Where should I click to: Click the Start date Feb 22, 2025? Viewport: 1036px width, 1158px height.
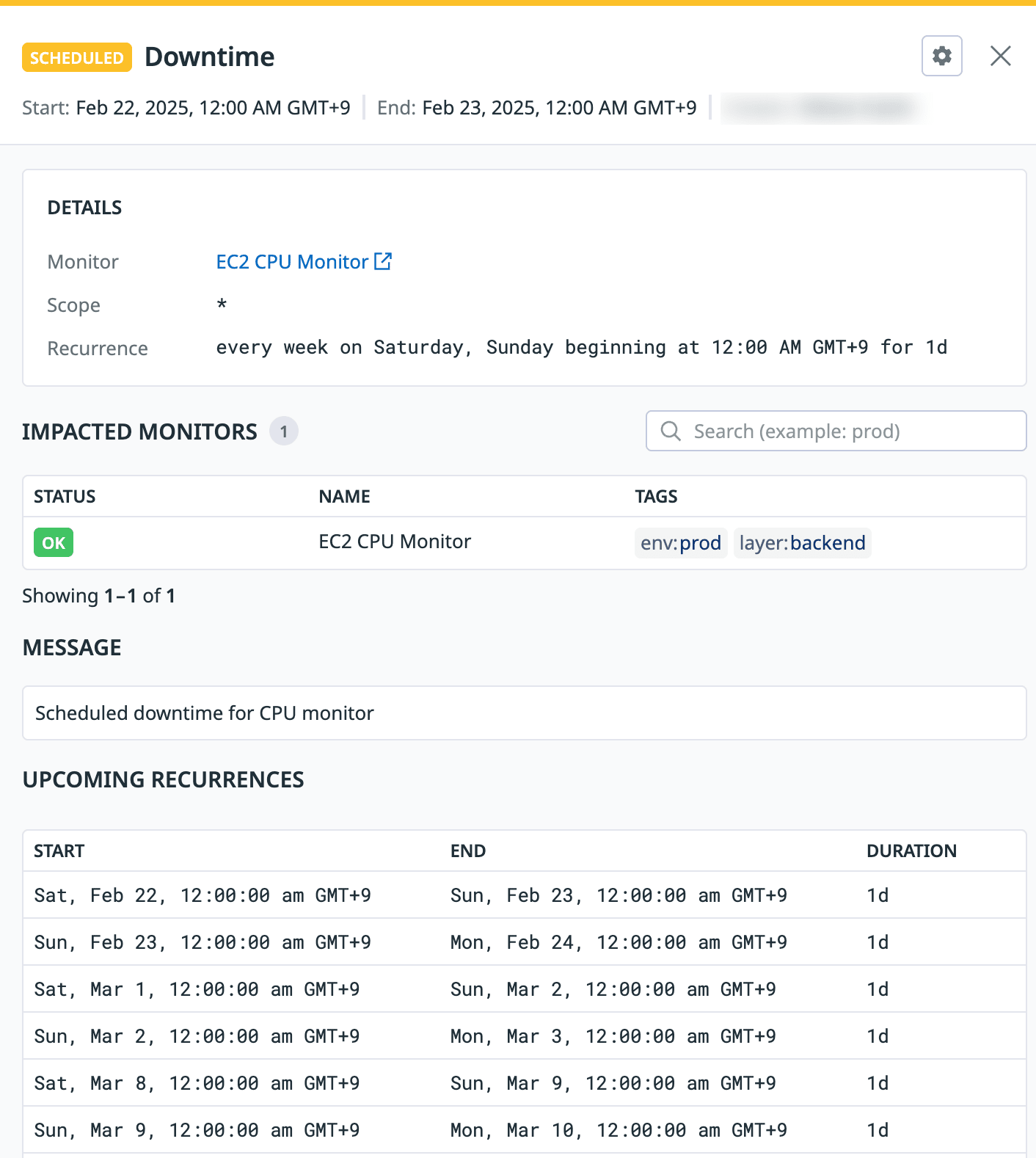click(214, 108)
